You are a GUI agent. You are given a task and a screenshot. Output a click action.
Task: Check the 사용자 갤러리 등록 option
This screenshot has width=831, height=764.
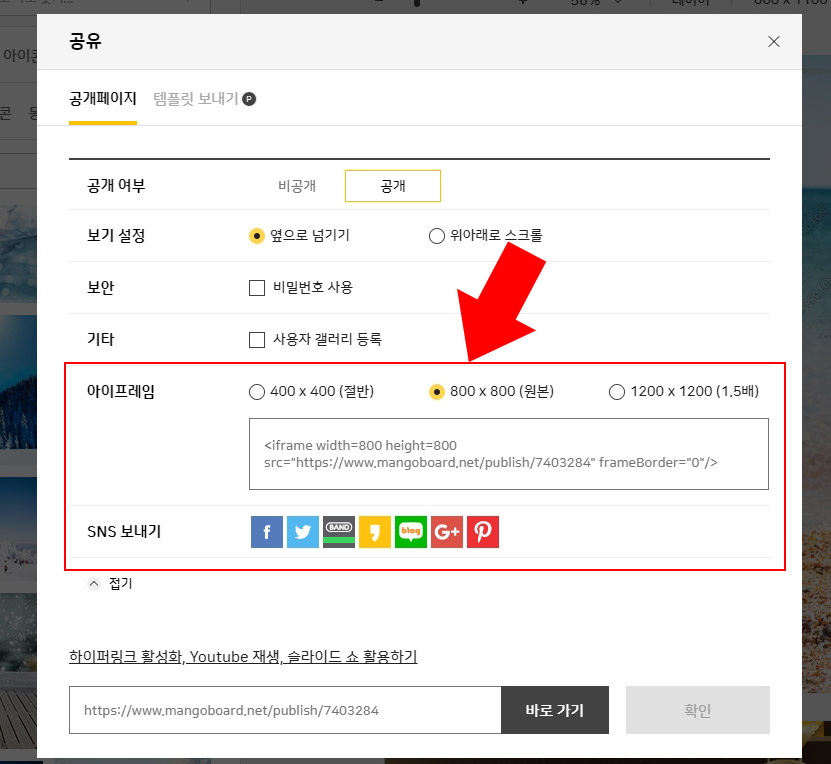(257, 339)
